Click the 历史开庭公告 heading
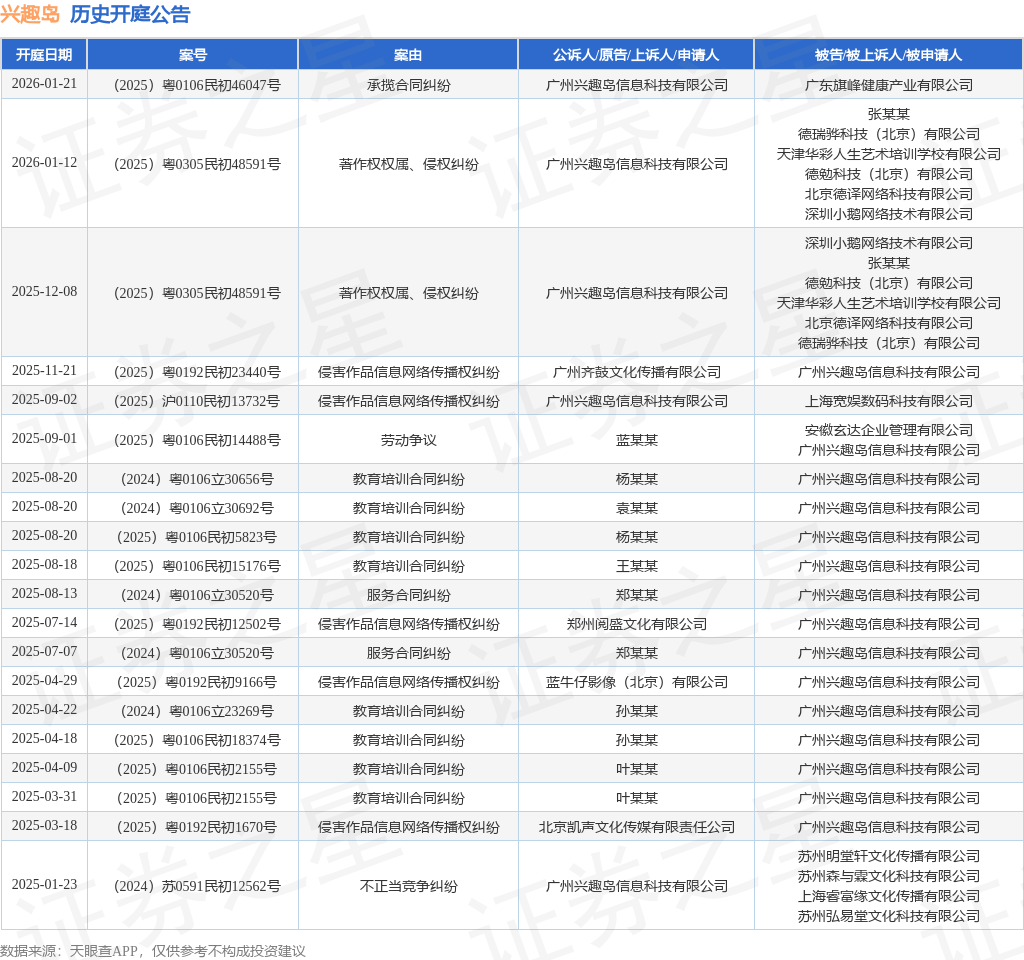The width and height of the screenshot is (1024, 960). pyautogui.click(x=130, y=14)
